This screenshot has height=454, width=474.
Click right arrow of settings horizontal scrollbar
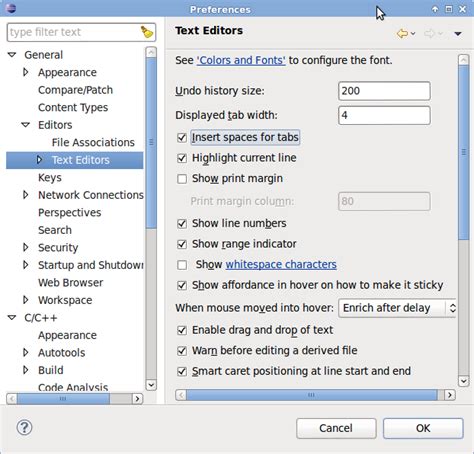click(x=450, y=395)
